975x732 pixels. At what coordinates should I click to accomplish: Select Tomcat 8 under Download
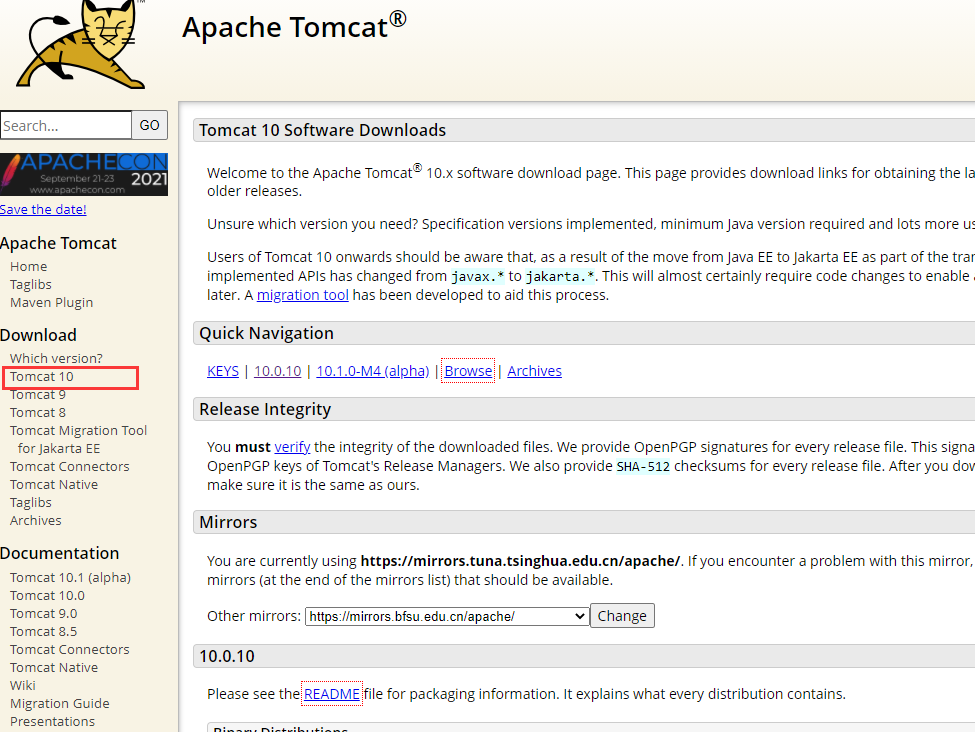(38, 412)
